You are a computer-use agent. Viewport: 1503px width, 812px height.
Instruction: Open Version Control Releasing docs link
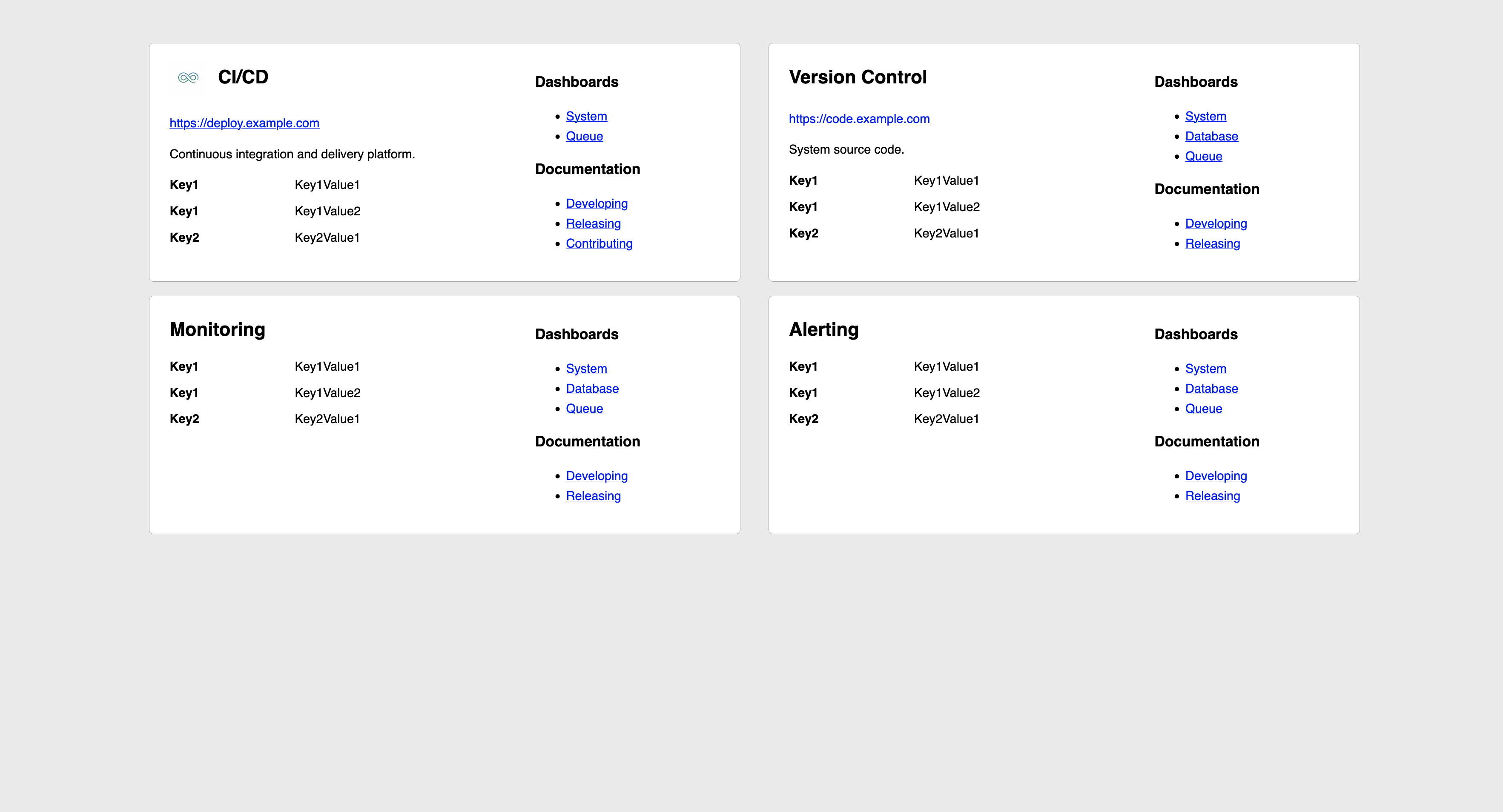tap(1213, 243)
